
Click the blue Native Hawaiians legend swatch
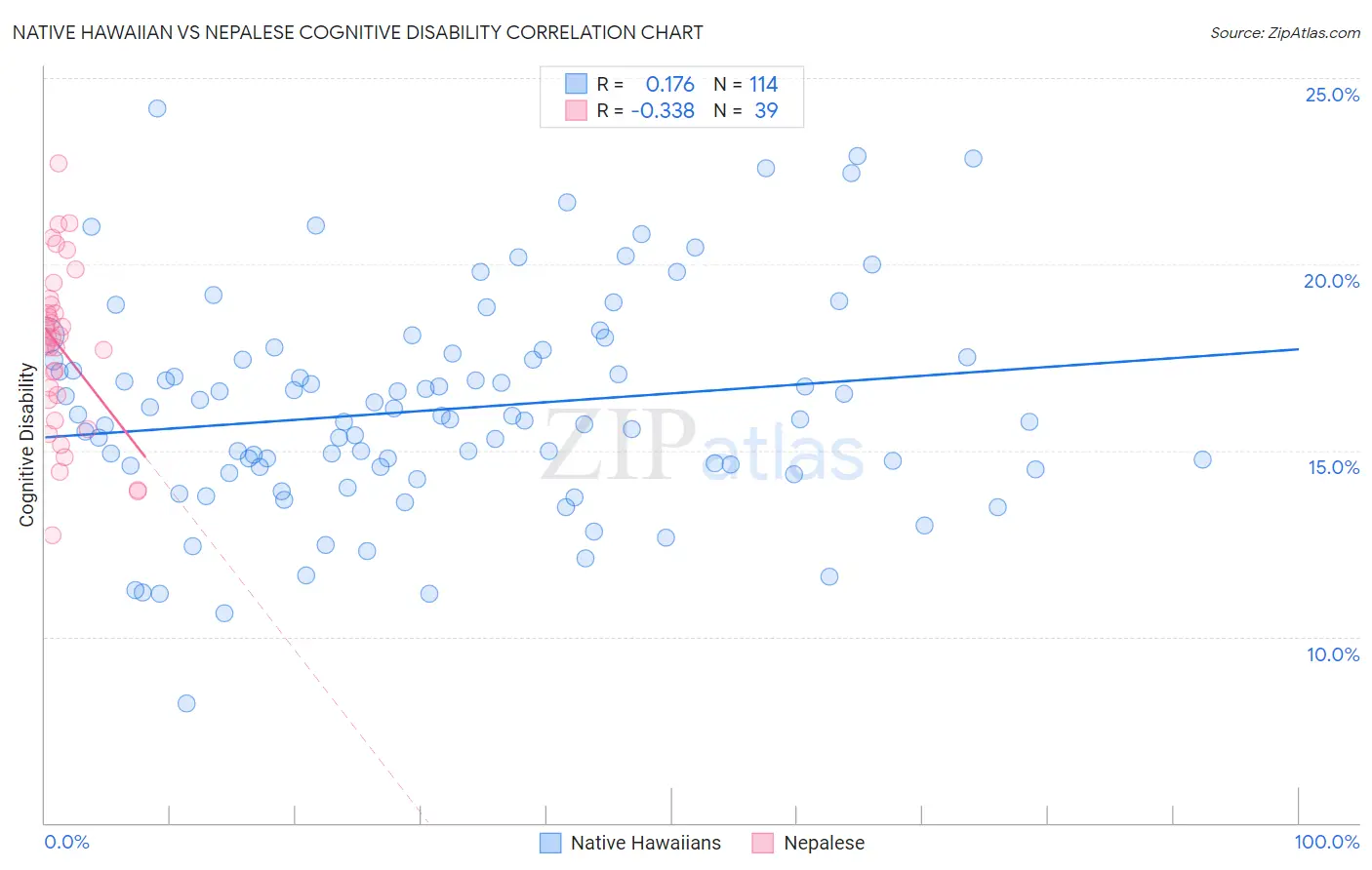[550, 843]
